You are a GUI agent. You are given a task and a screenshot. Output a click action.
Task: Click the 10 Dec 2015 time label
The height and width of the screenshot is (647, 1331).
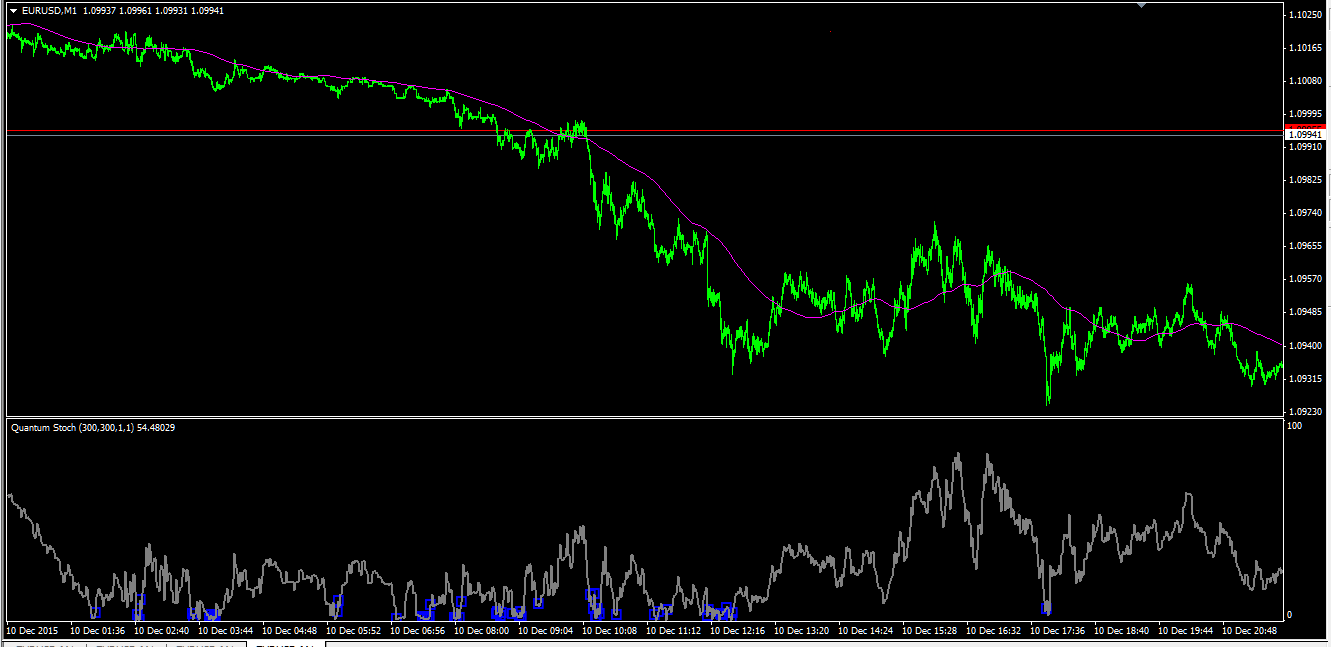pyautogui.click(x=33, y=631)
